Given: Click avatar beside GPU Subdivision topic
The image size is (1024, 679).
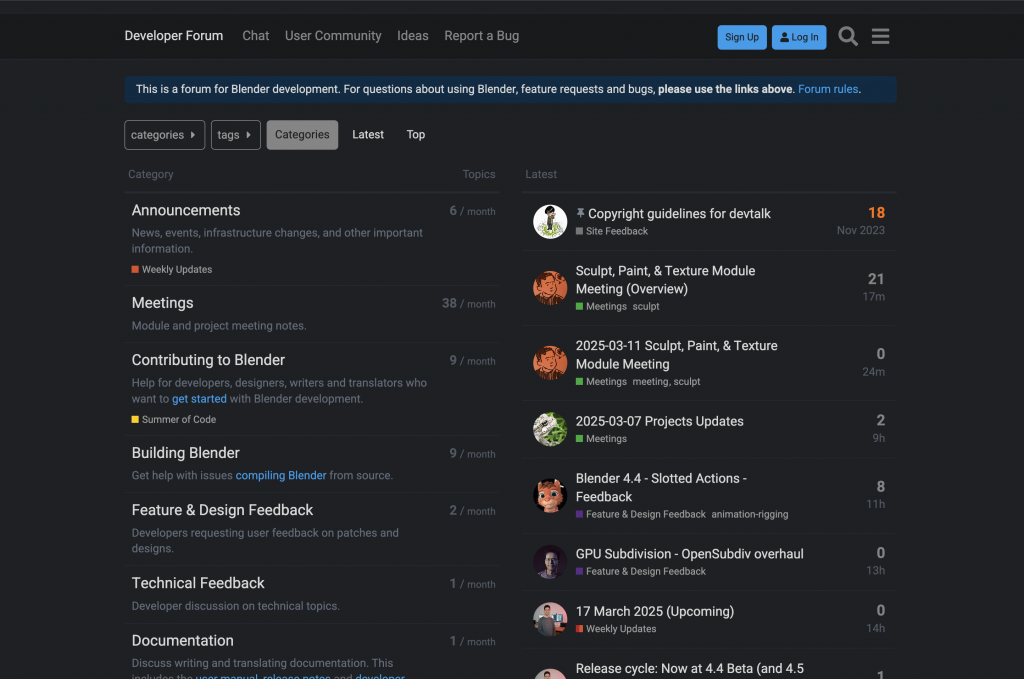Looking at the screenshot, I should (550, 561).
